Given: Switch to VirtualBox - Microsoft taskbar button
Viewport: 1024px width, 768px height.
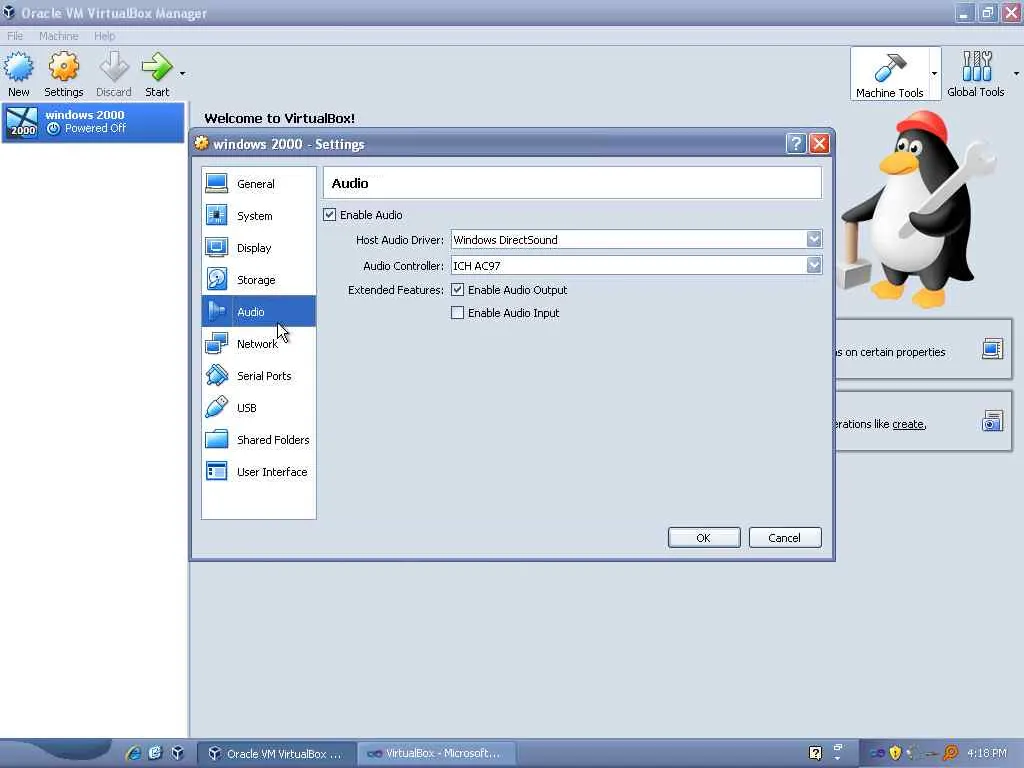Looking at the screenshot, I should coord(437,754).
